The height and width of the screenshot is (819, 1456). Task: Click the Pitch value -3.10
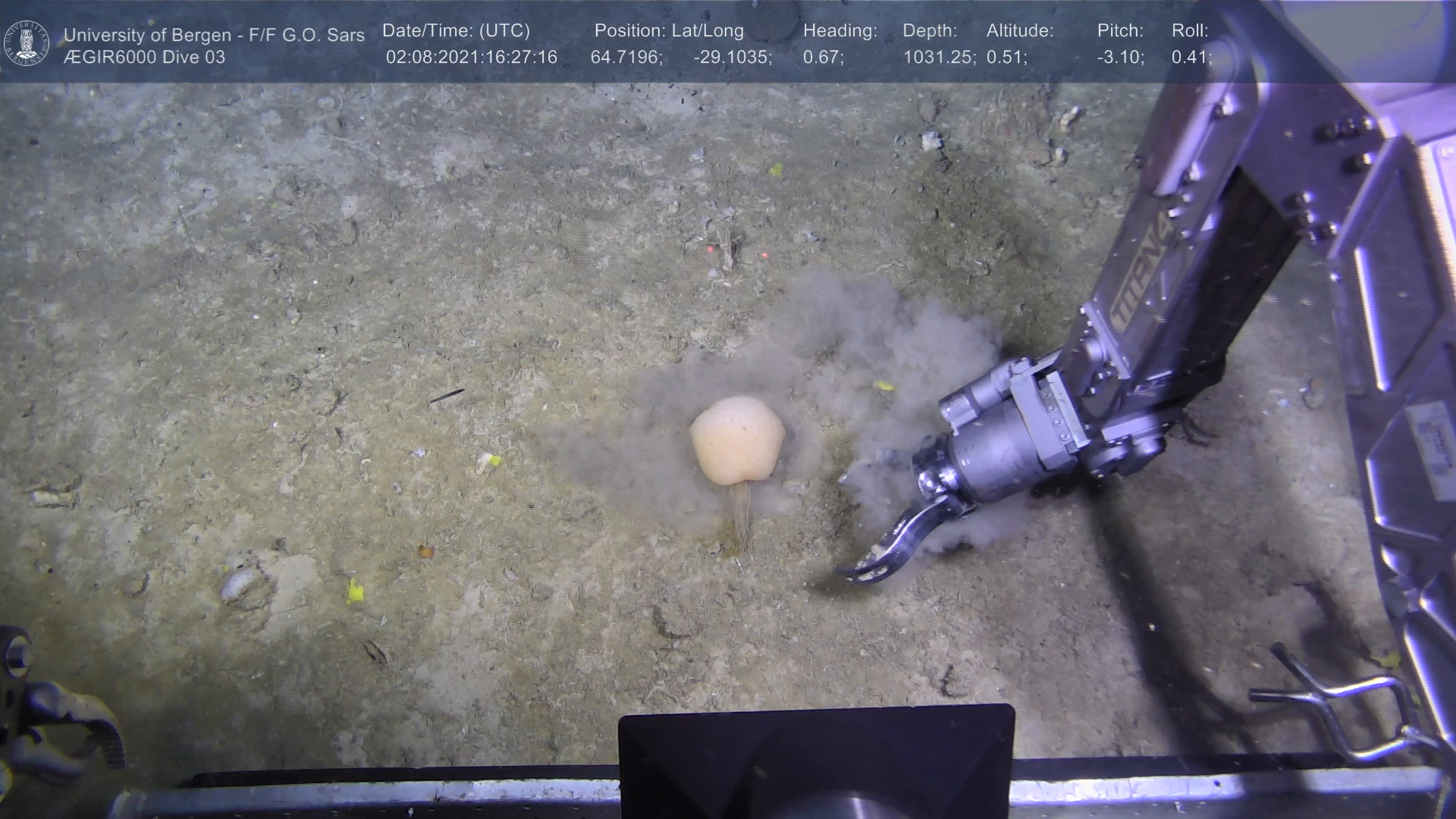1120,58
